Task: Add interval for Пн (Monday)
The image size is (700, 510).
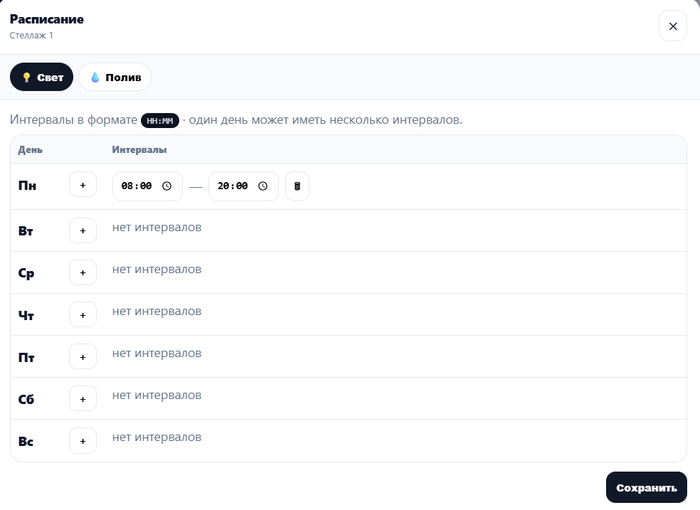Action: point(83,186)
